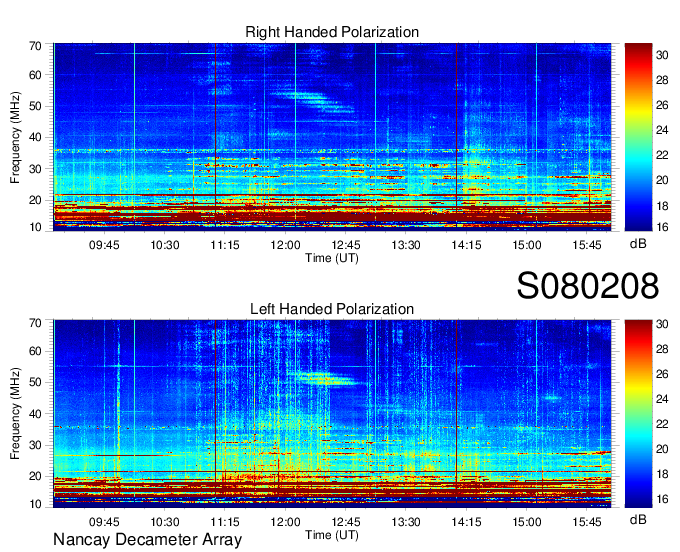Screen dimensions: 680x552
Task: Click Frequency (MHz) label of Left Handed plot
Action: [x=15, y=414]
